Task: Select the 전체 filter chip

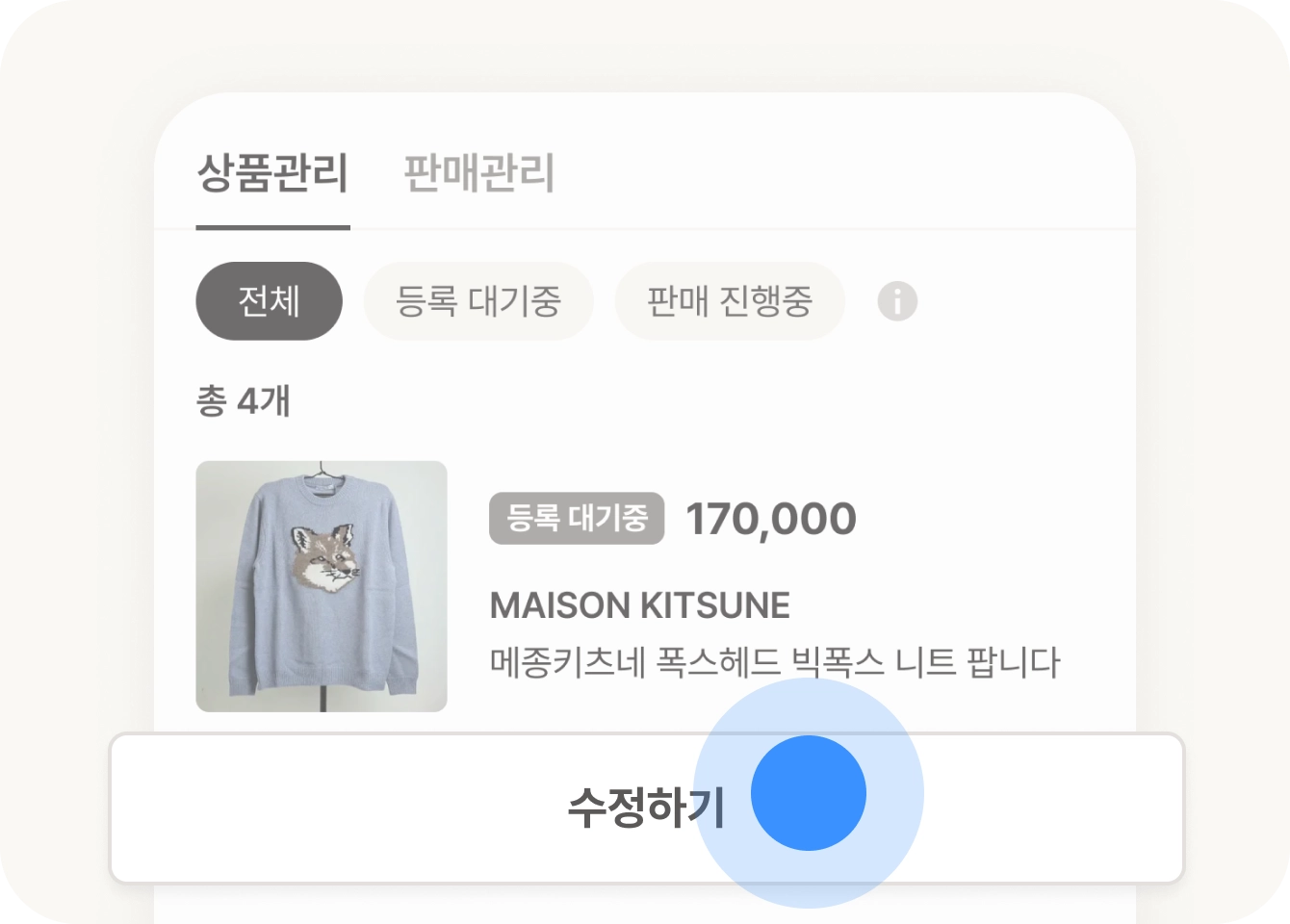Action: tap(269, 301)
